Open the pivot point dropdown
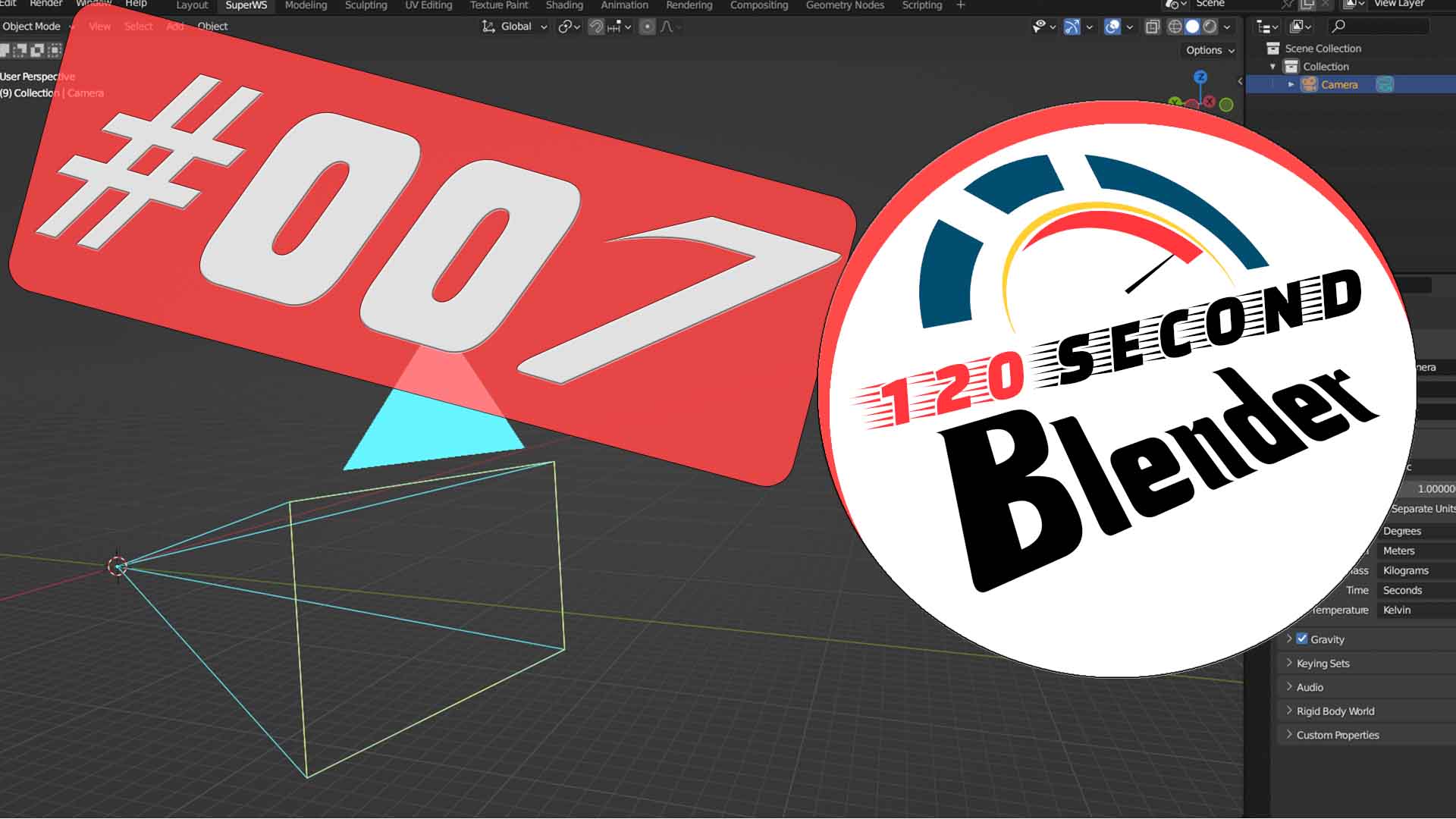Screen dimensions: 1456x819 point(569,27)
